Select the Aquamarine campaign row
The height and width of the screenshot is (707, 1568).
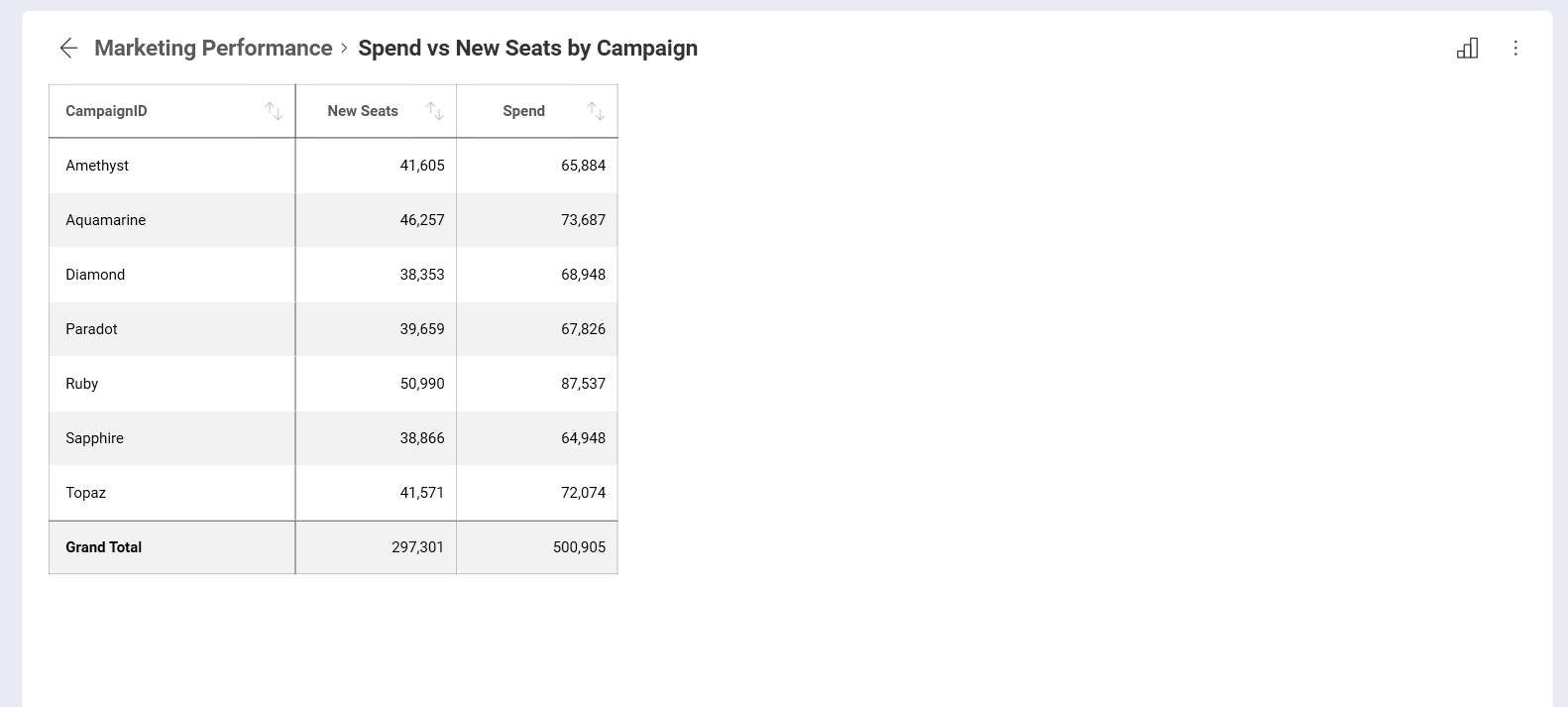[333, 220]
